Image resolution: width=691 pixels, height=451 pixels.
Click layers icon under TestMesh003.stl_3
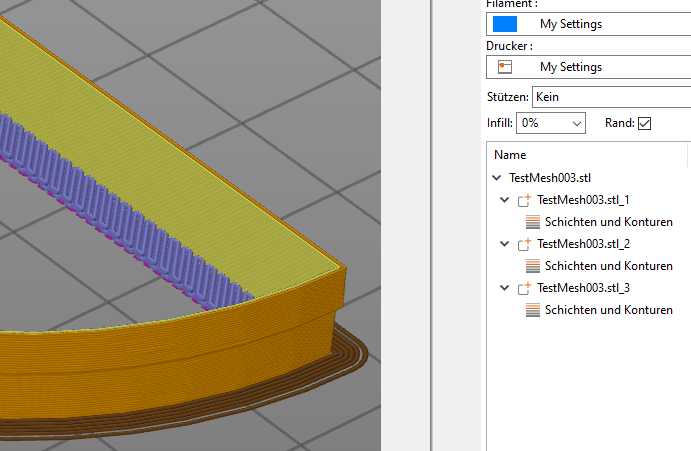(x=533, y=310)
